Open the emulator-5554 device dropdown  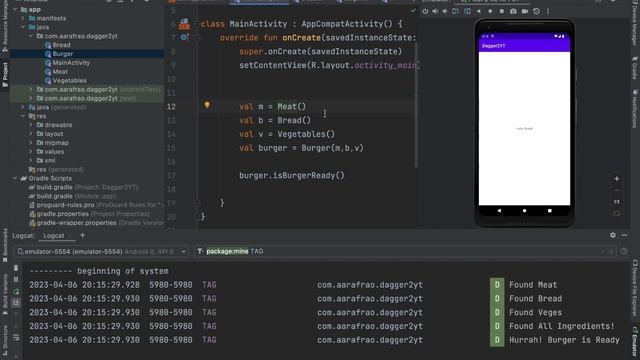(x=102, y=251)
